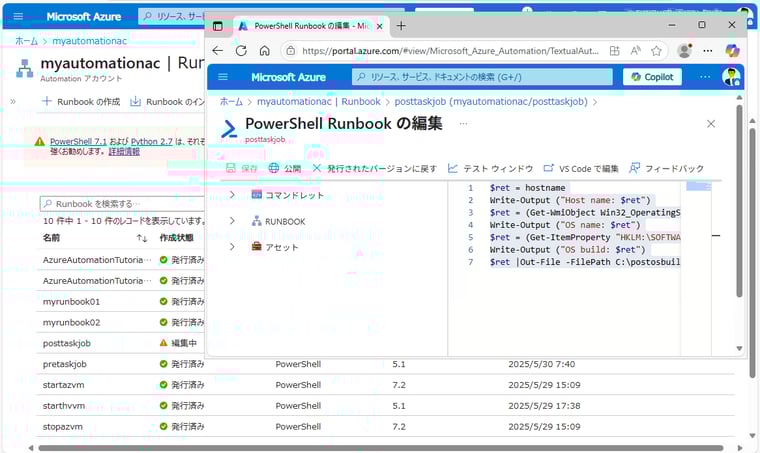Open the Azure portal hamburger menu in the front window

223,77
